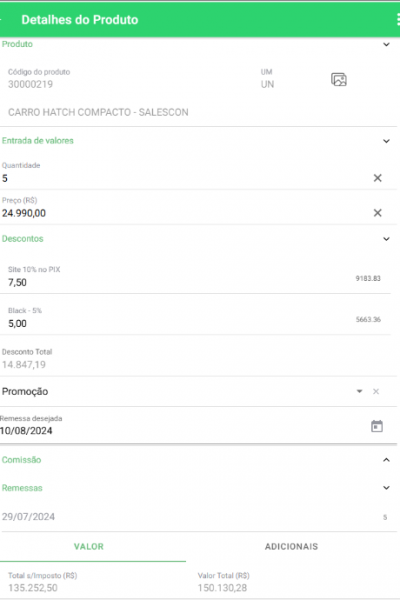Edit the Quantidade input field
This screenshot has width=400, height=600.
(x=186, y=178)
